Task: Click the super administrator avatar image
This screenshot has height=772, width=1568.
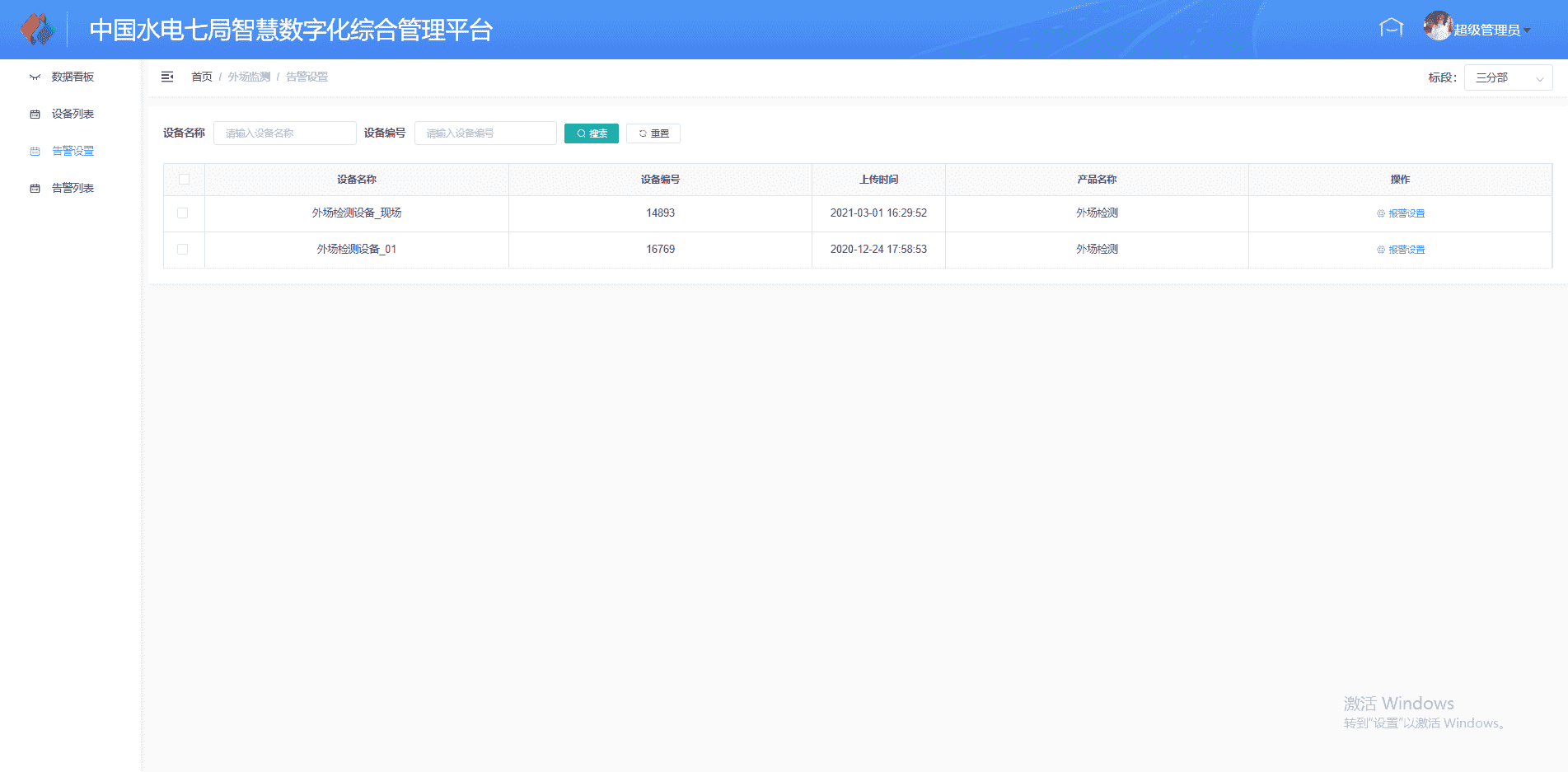Action: click(x=1437, y=26)
